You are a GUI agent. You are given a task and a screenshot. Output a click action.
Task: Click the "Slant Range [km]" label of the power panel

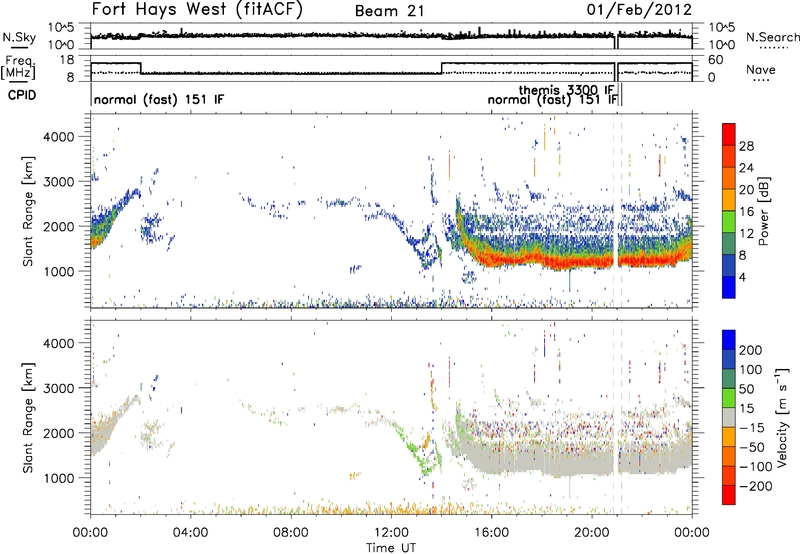[x=28, y=211]
